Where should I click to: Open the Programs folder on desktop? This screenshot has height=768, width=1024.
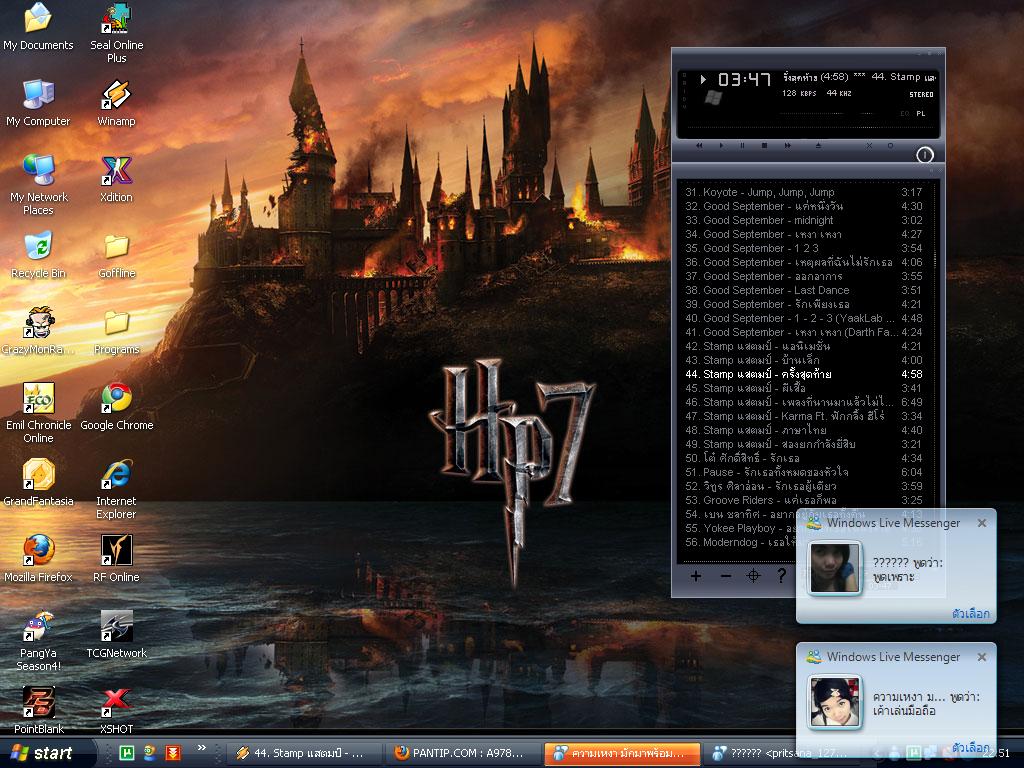coord(116,331)
